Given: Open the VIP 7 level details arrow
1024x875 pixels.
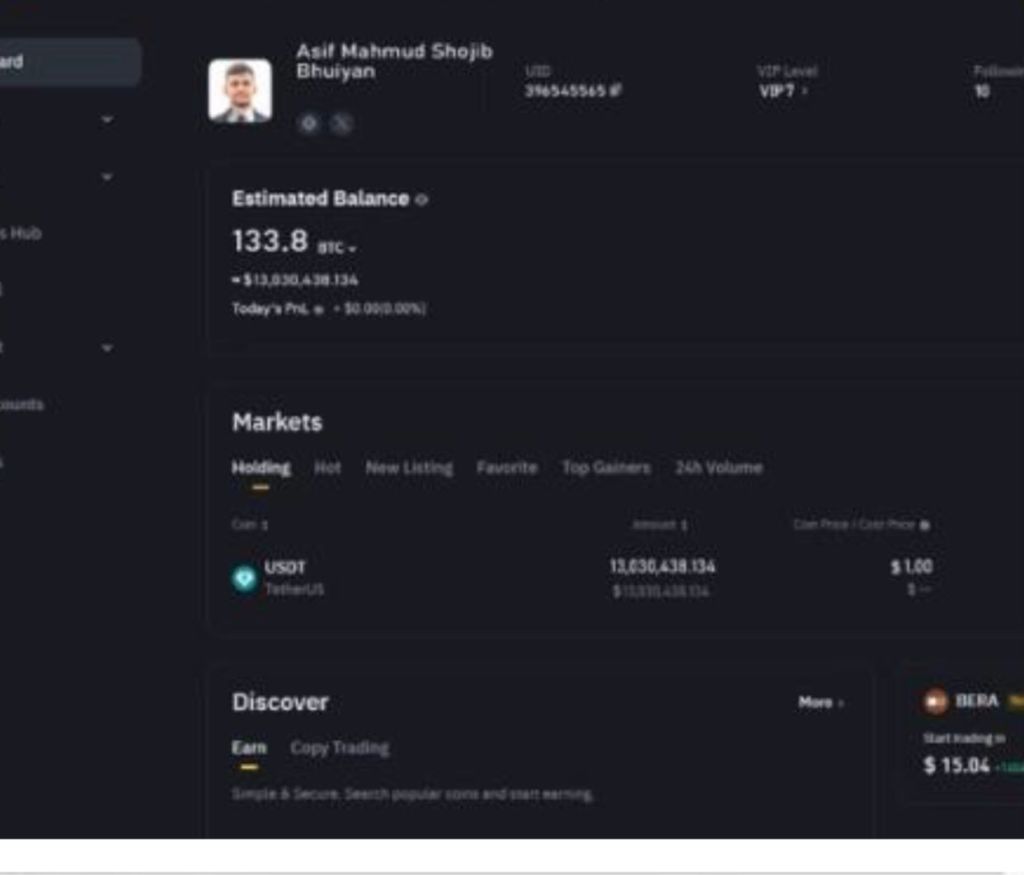Looking at the screenshot, I should [805, 92].
